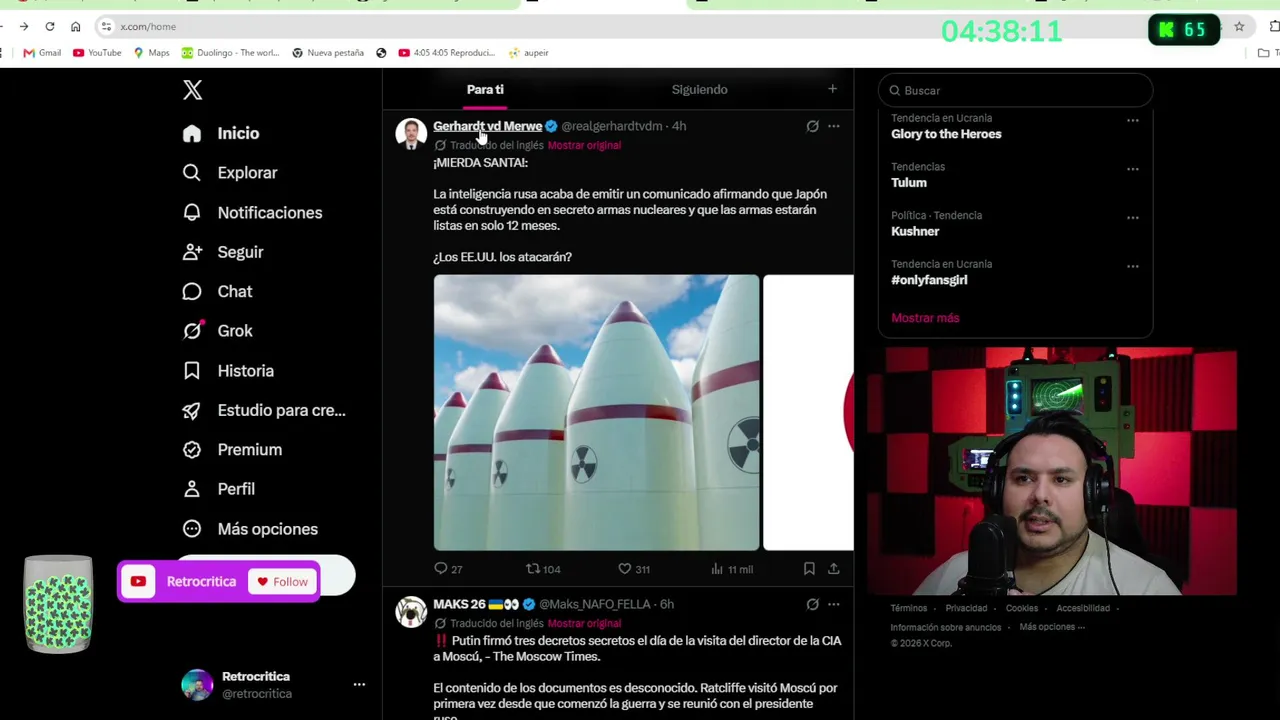
Task: Share Gerhardt vd Merwe's post
Action: click(833, 569)
